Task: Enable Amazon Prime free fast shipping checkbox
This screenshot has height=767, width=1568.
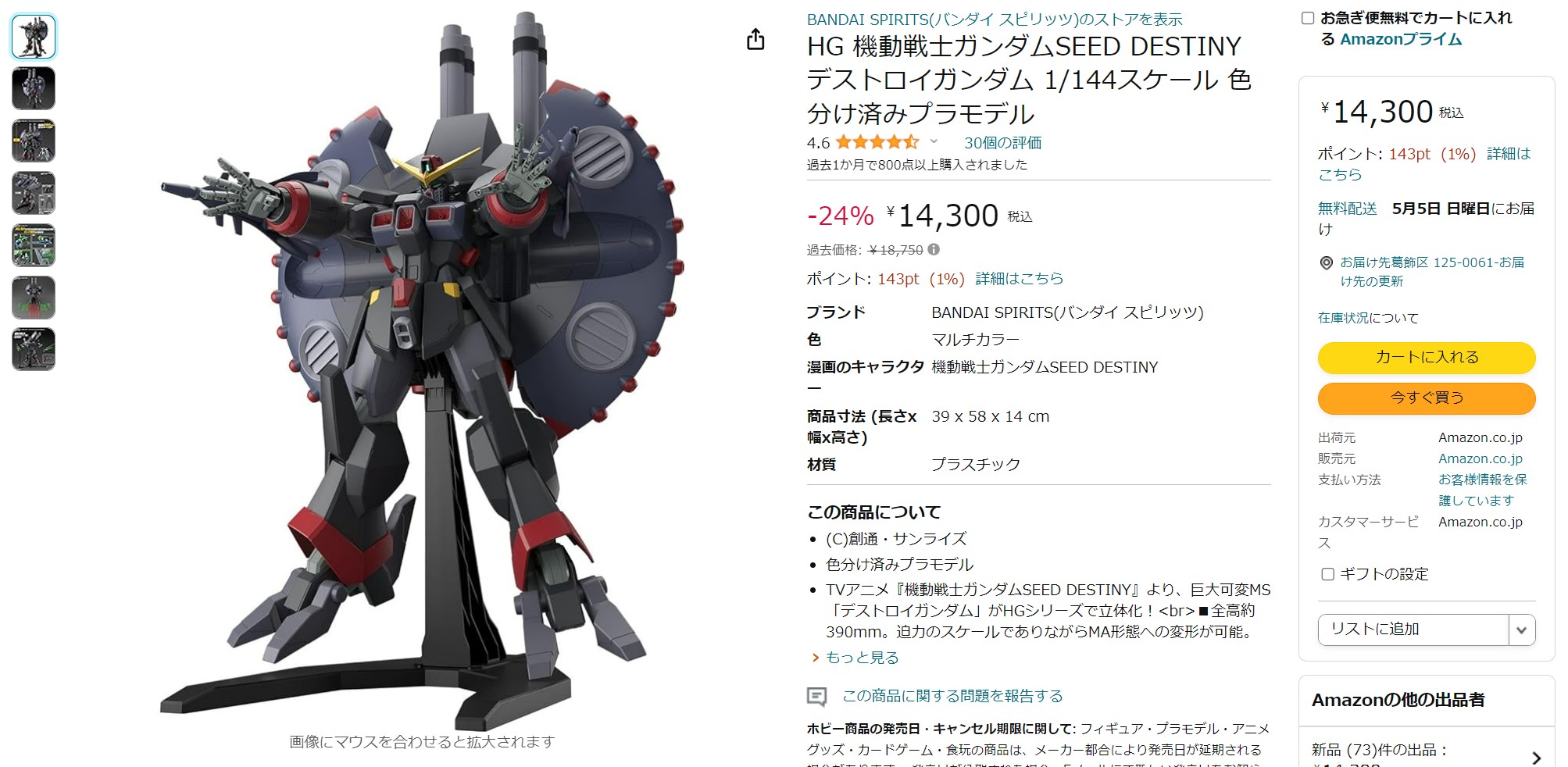Action: 1308,18
